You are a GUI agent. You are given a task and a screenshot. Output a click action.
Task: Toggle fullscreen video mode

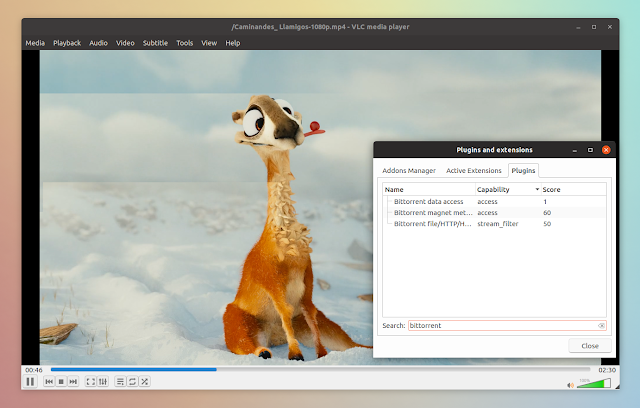[91, 381]
